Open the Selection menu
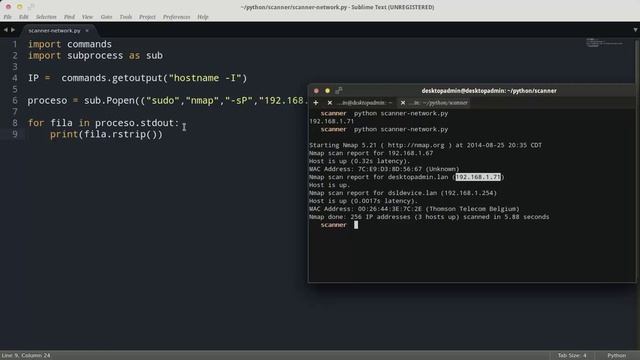This screenshot has height=360, width=640. tap(46, 17)
